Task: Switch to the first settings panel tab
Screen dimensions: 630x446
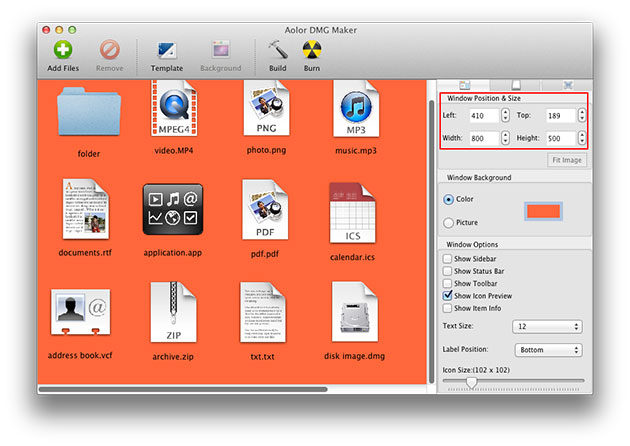Action: [464, 86]
